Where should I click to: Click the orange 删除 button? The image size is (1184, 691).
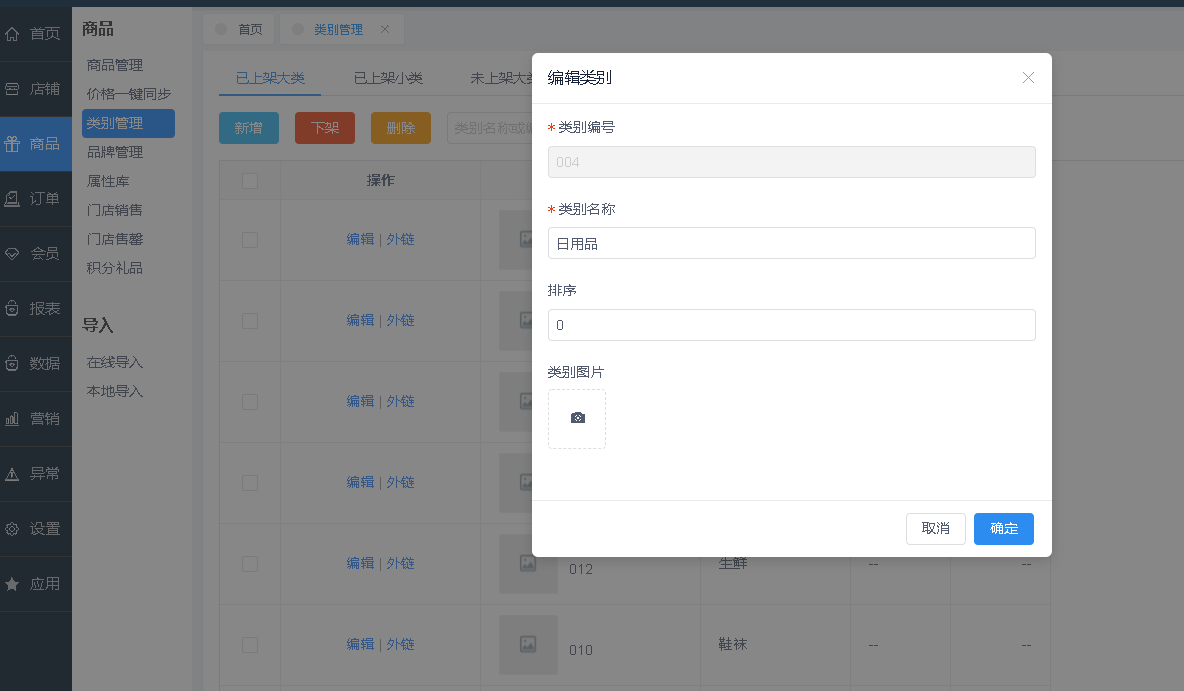[x=401, y=128]
